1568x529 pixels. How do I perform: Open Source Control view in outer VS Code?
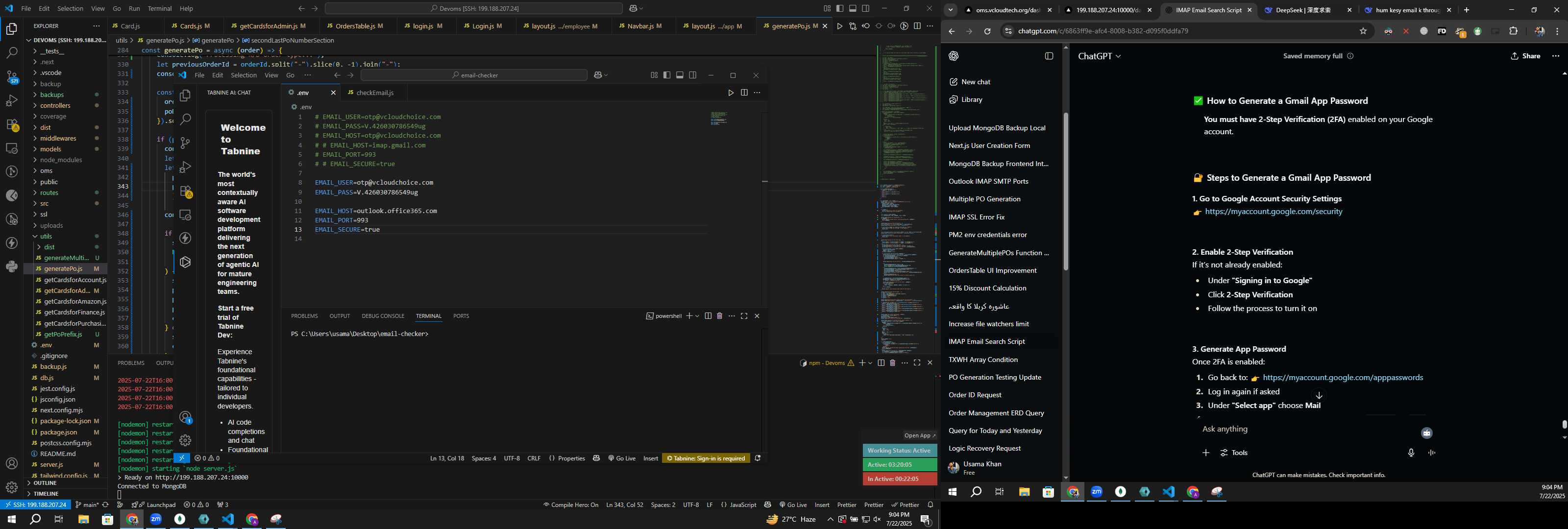click(x=12, y=77)
